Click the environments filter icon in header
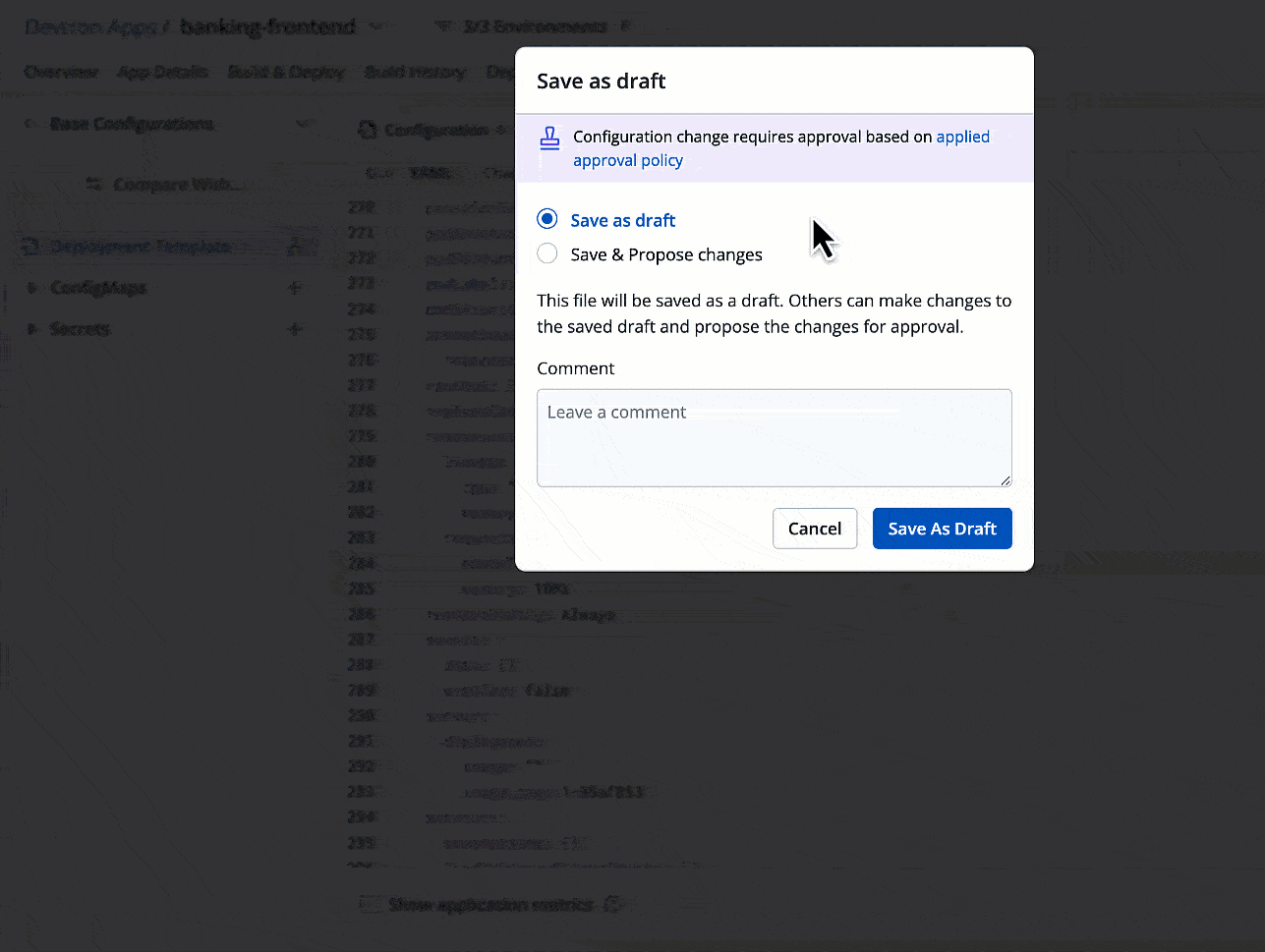Image resolution: width=1265 pixels, height=952 pixels. (x=444, y=27)
